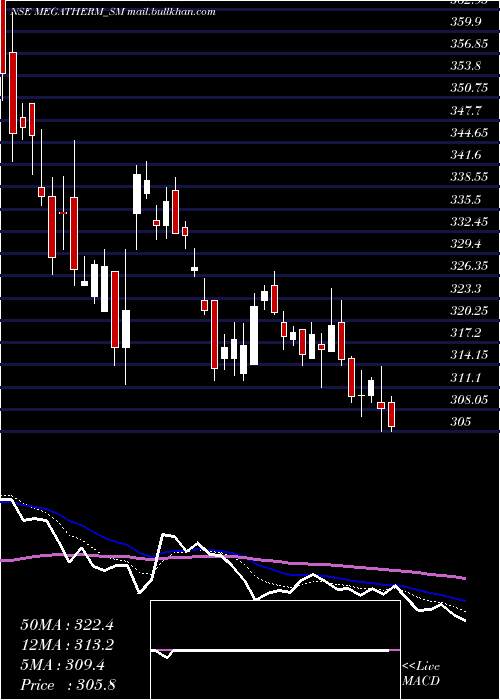Select the 305 price axis label
This screenshot has width=500, height=700.
pyautogui.click(x=461, y=421)
